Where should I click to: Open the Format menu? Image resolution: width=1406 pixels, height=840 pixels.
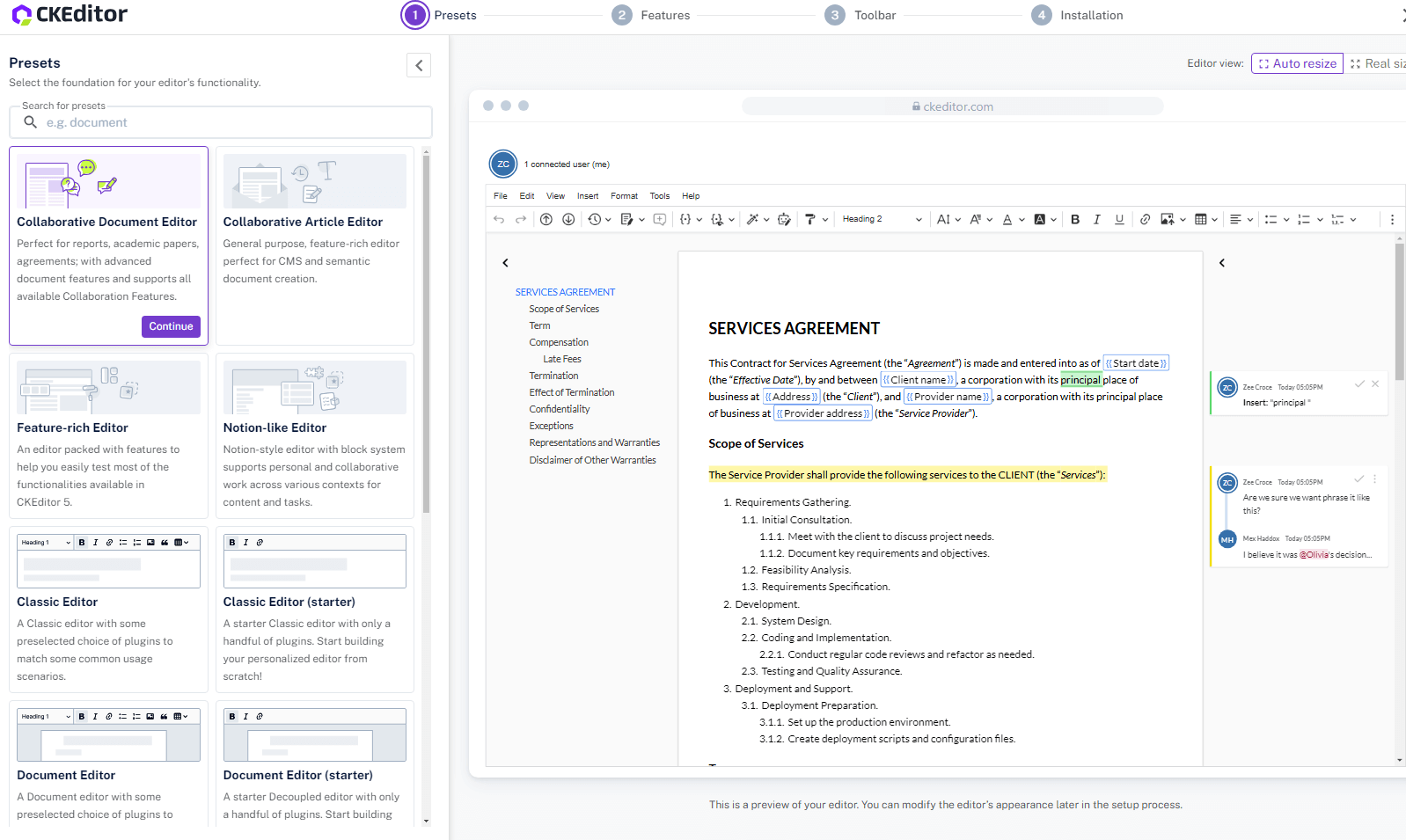(624, 196)
